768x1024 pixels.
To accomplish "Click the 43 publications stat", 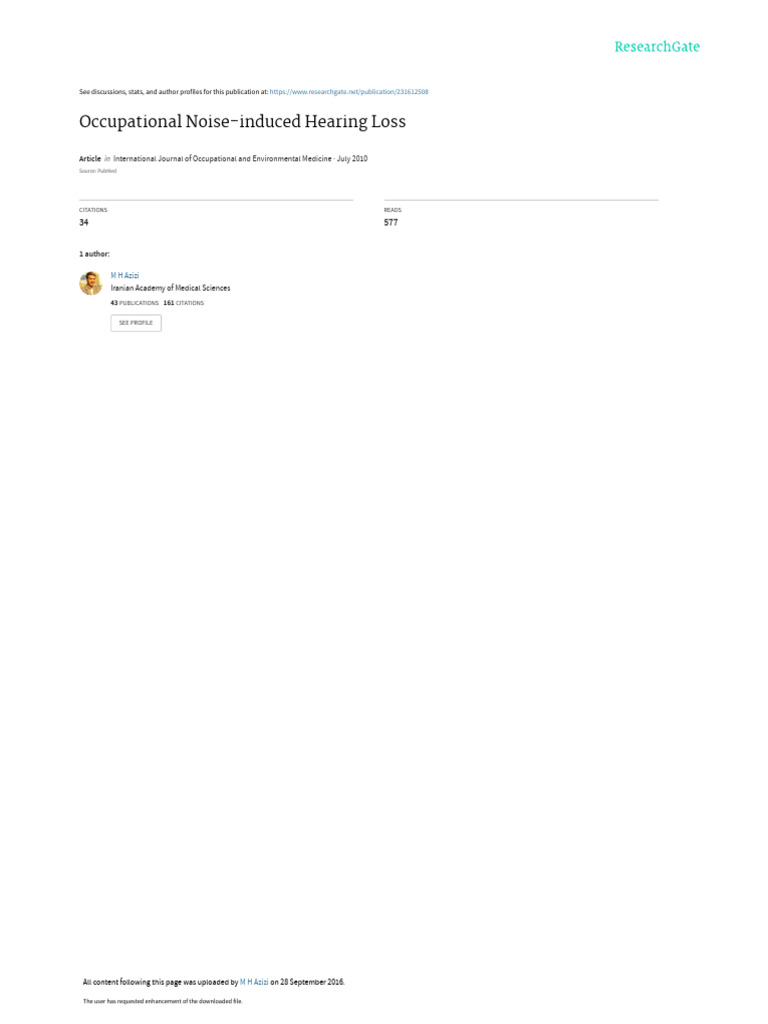I will click(135, 303).
